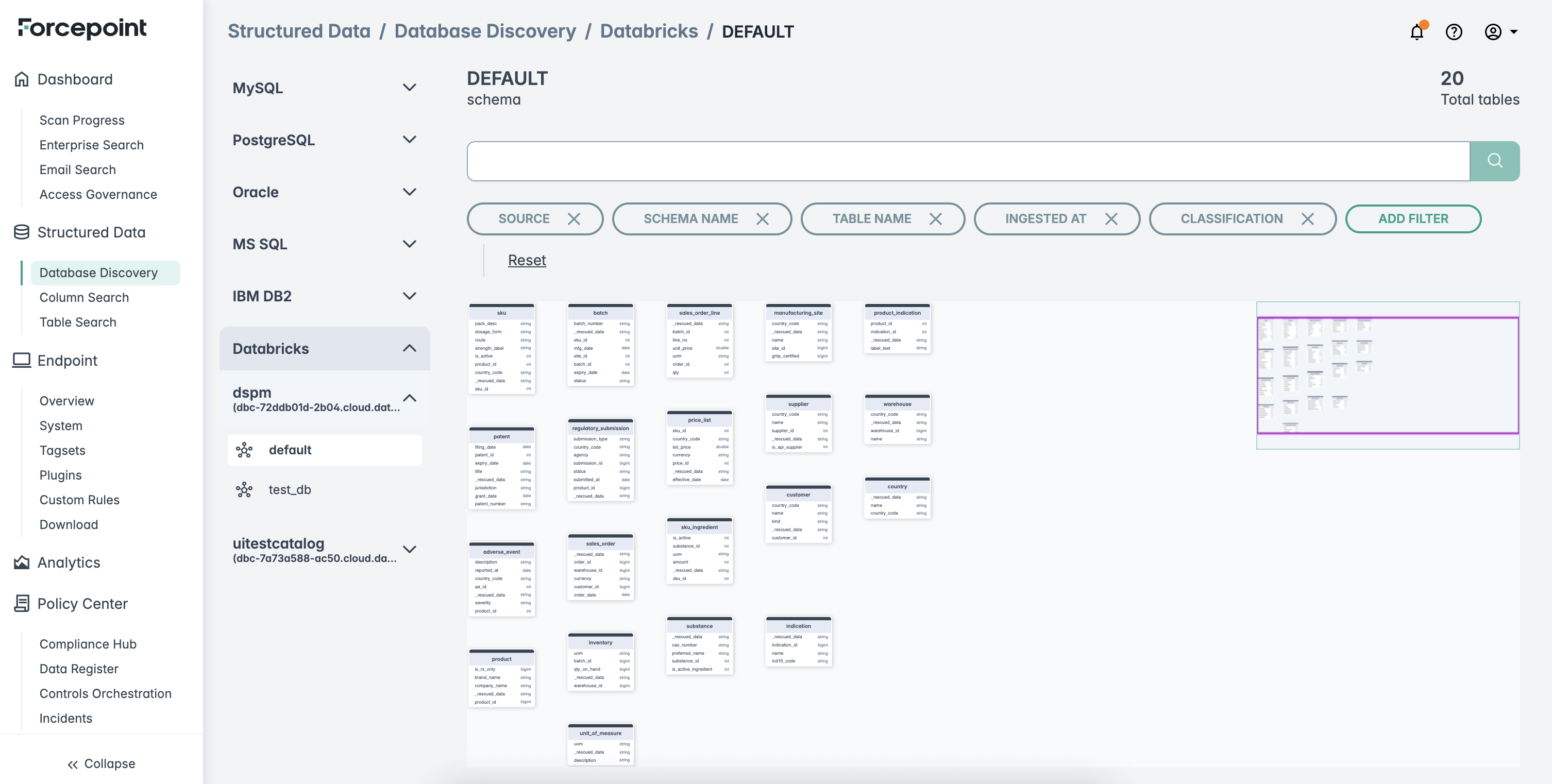Open the user account menu icon
The width and height of the screenshot is (1552, 784).
[1492, 32]
